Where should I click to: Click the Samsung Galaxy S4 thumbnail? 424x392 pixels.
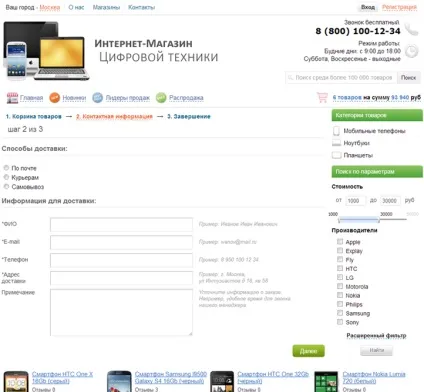click(x=119, y=381)
